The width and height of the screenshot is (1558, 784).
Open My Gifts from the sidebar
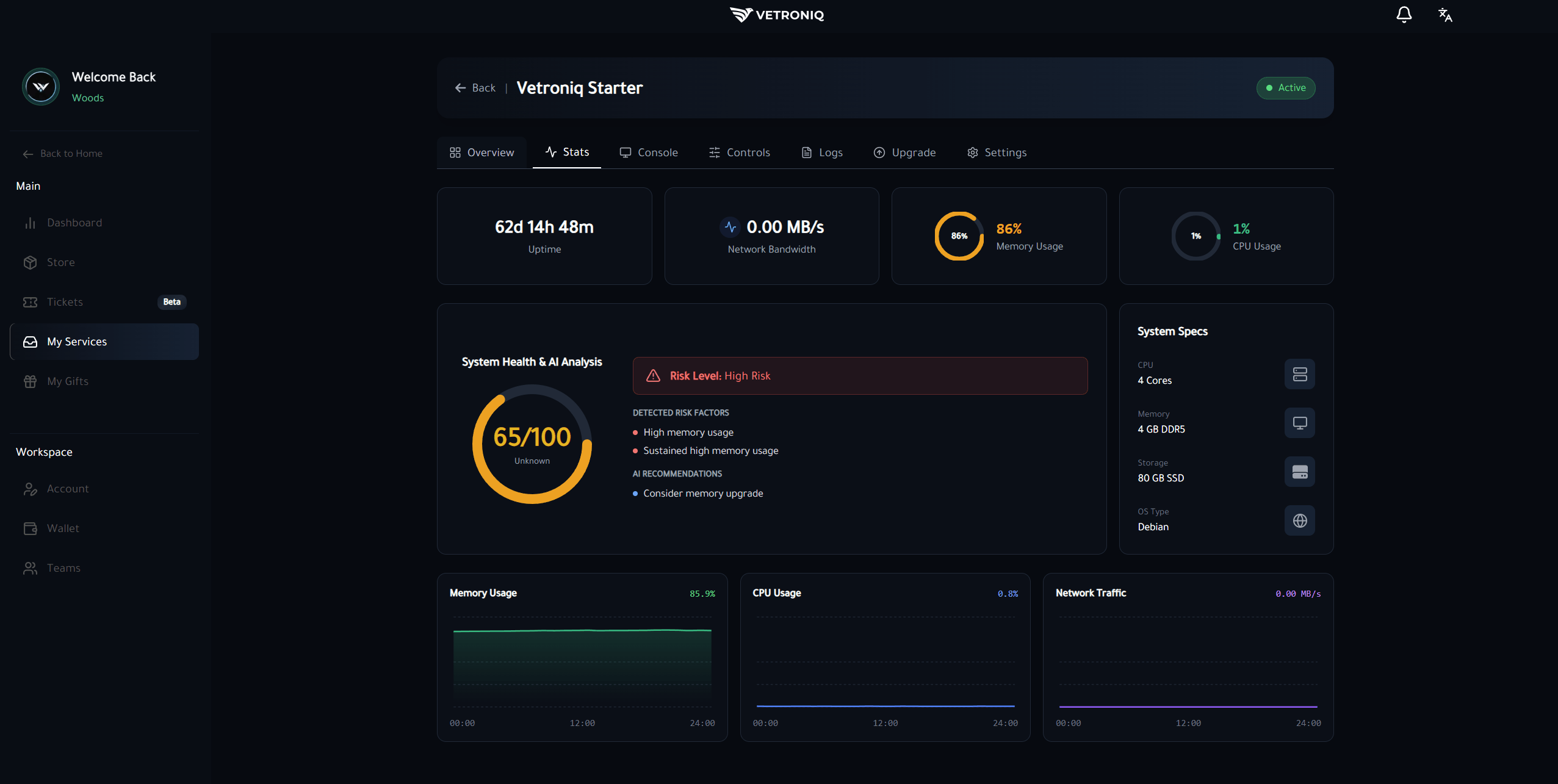tap(104, 381)
